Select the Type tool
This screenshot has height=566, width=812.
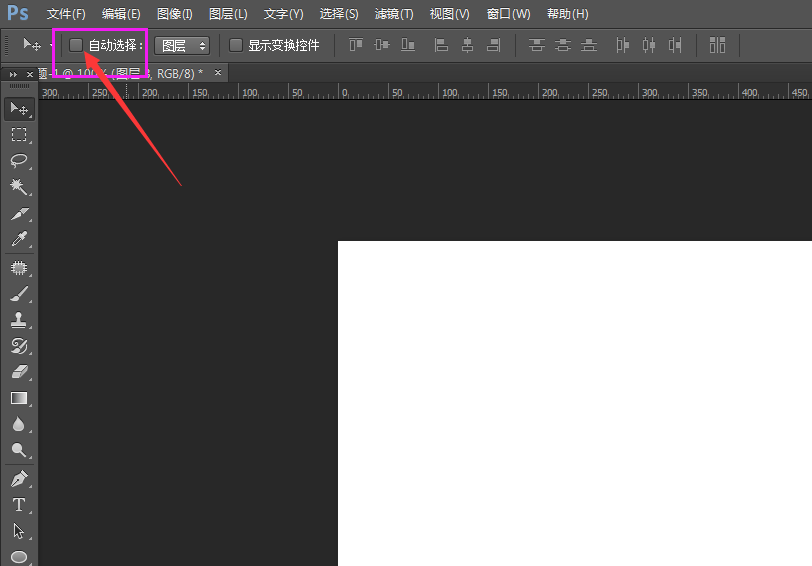click(x=19, y=505)
